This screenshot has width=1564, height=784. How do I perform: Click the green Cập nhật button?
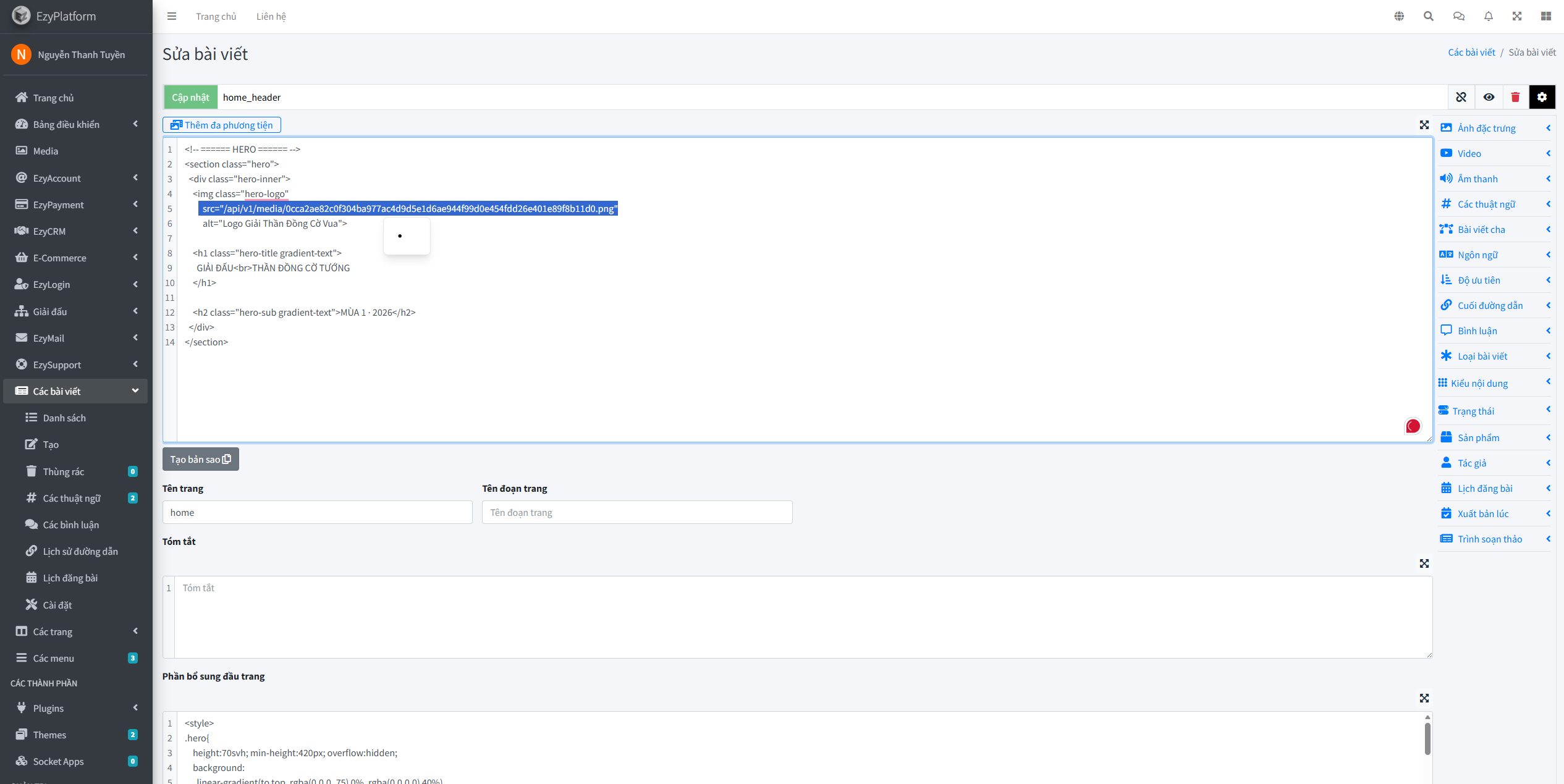190,97
